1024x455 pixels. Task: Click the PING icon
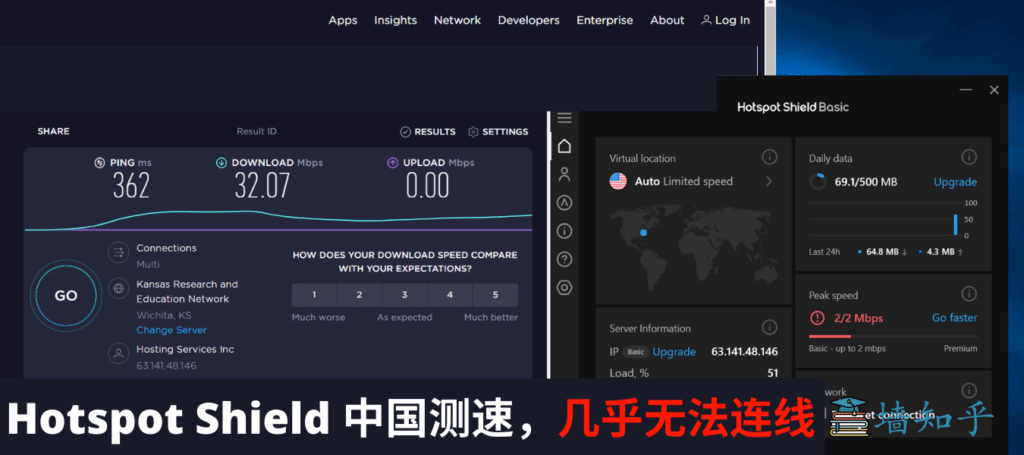tap(100, 163)
